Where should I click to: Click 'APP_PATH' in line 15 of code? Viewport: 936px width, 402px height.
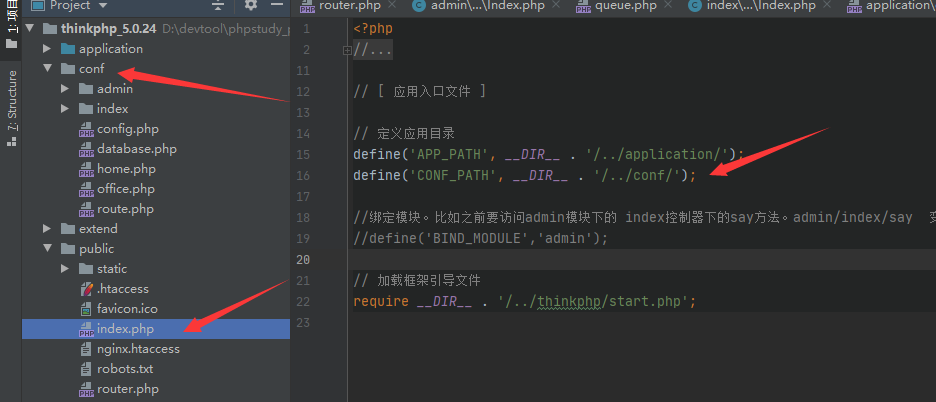tap(449, 155)
